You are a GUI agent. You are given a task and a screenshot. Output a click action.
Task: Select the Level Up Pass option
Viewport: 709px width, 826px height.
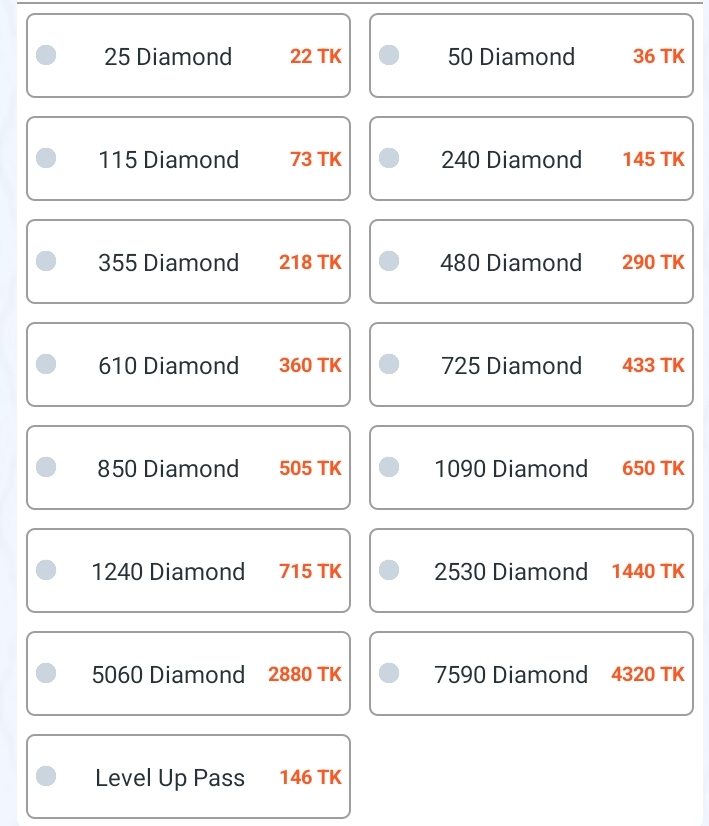coord(188,776)
